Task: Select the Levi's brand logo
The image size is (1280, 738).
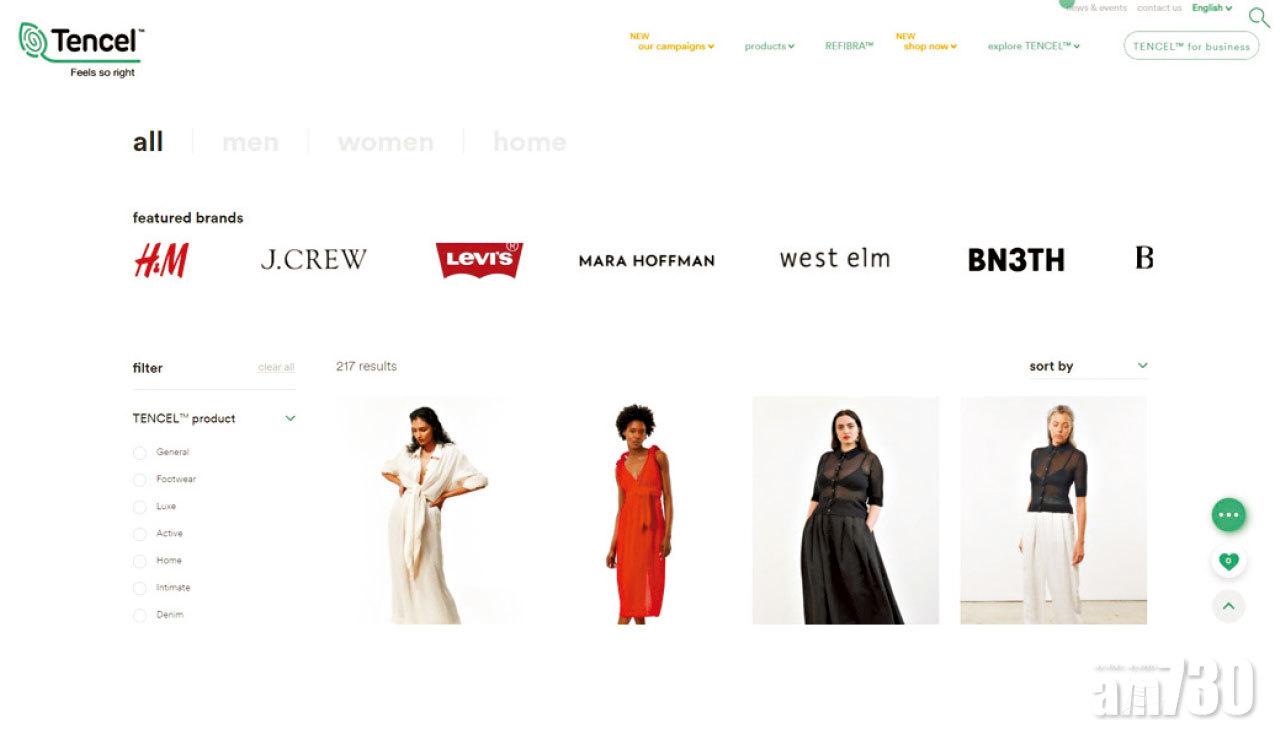Action: click(479, 260)
